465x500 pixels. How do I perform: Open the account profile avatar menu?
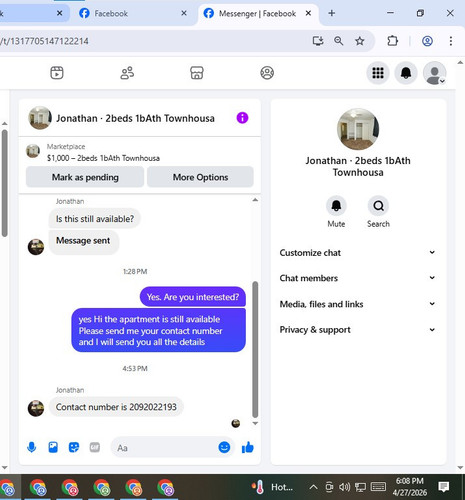pyautogui.click(x=434, y=73)
